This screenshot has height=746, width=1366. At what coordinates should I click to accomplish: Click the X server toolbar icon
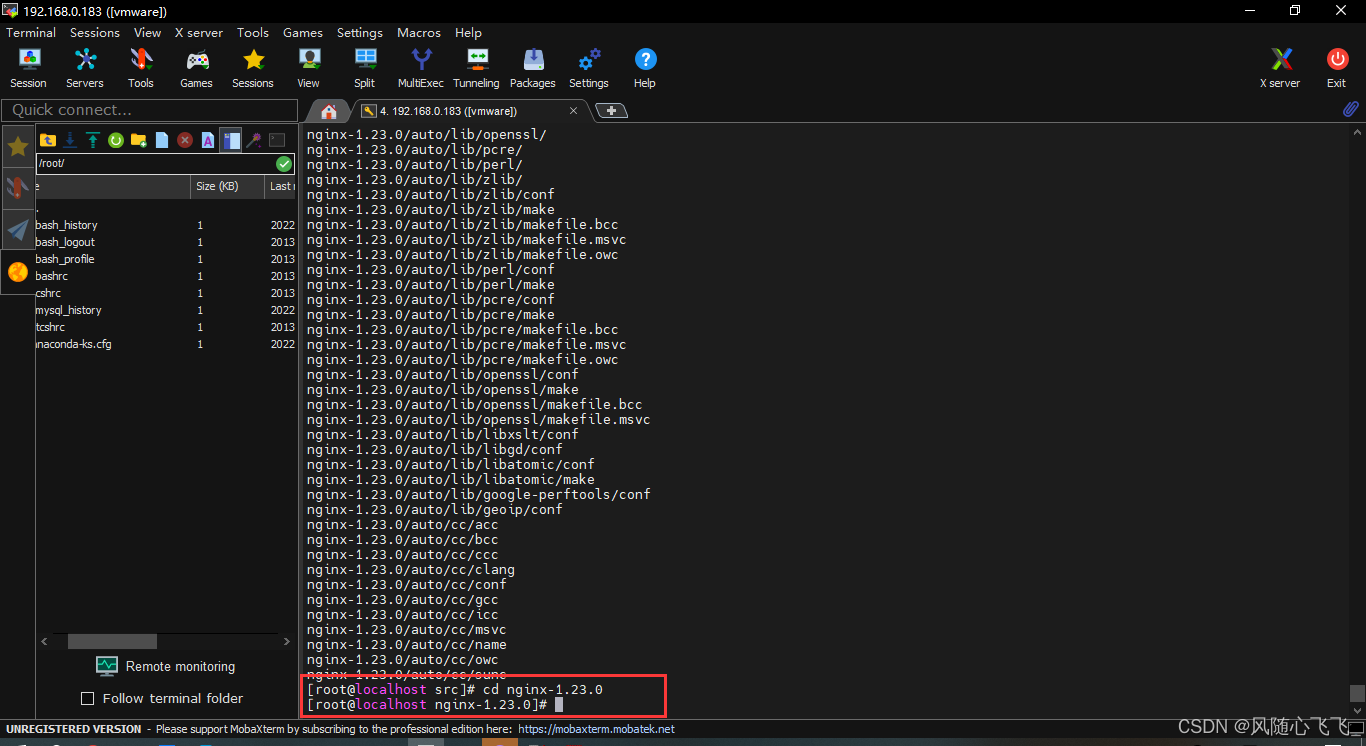tap(1280, 68)
